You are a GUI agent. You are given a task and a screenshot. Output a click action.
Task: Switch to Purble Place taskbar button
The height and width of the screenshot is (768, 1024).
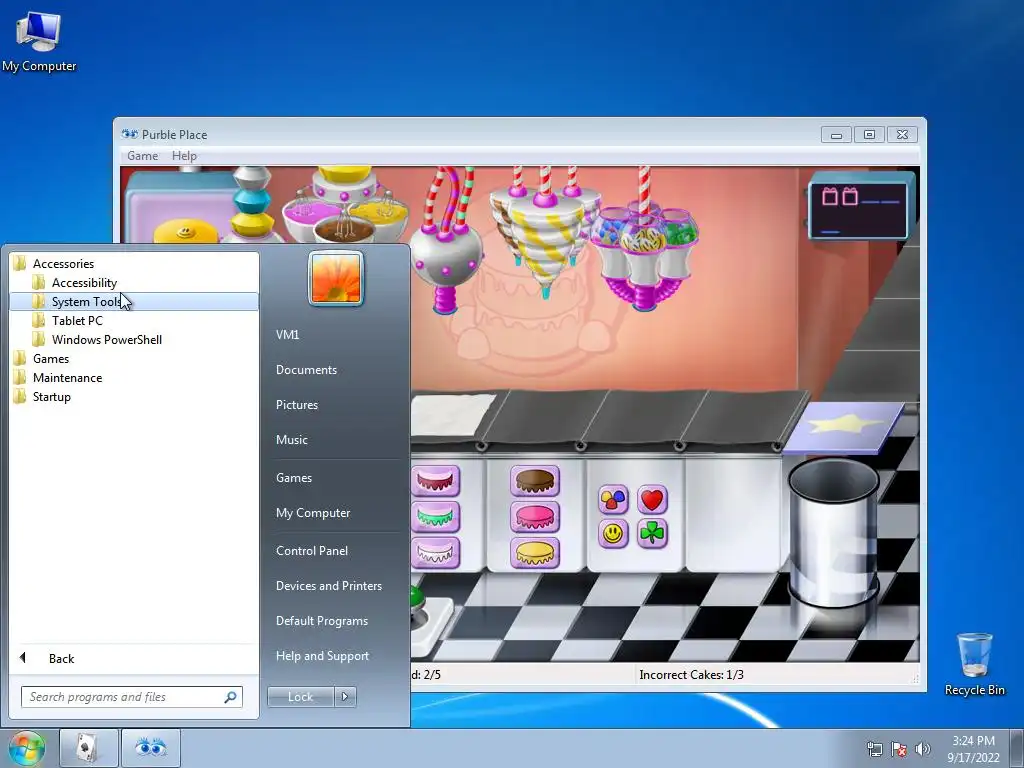(x=150, y=748)
